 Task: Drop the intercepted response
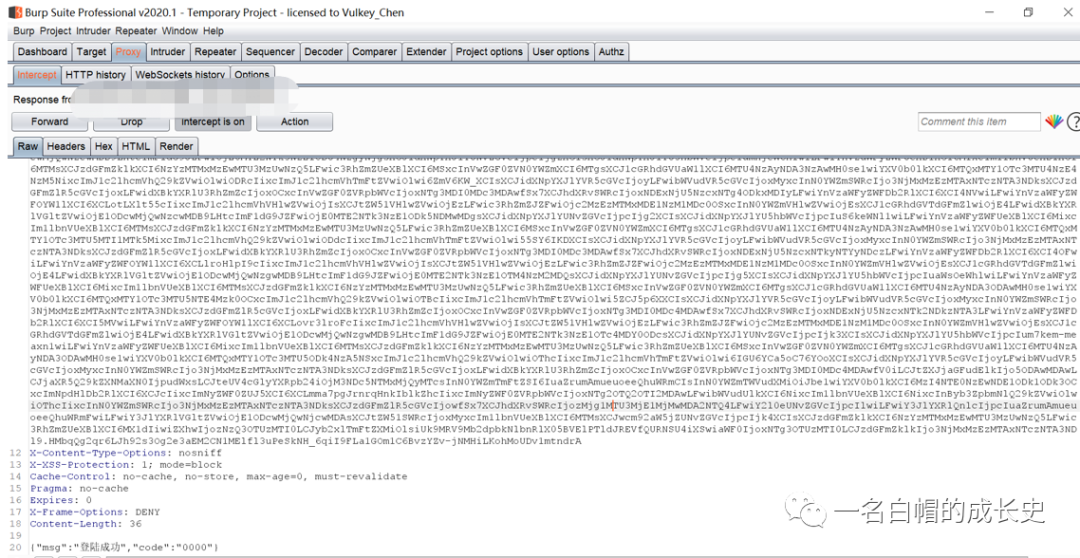(x=131, y=121)
